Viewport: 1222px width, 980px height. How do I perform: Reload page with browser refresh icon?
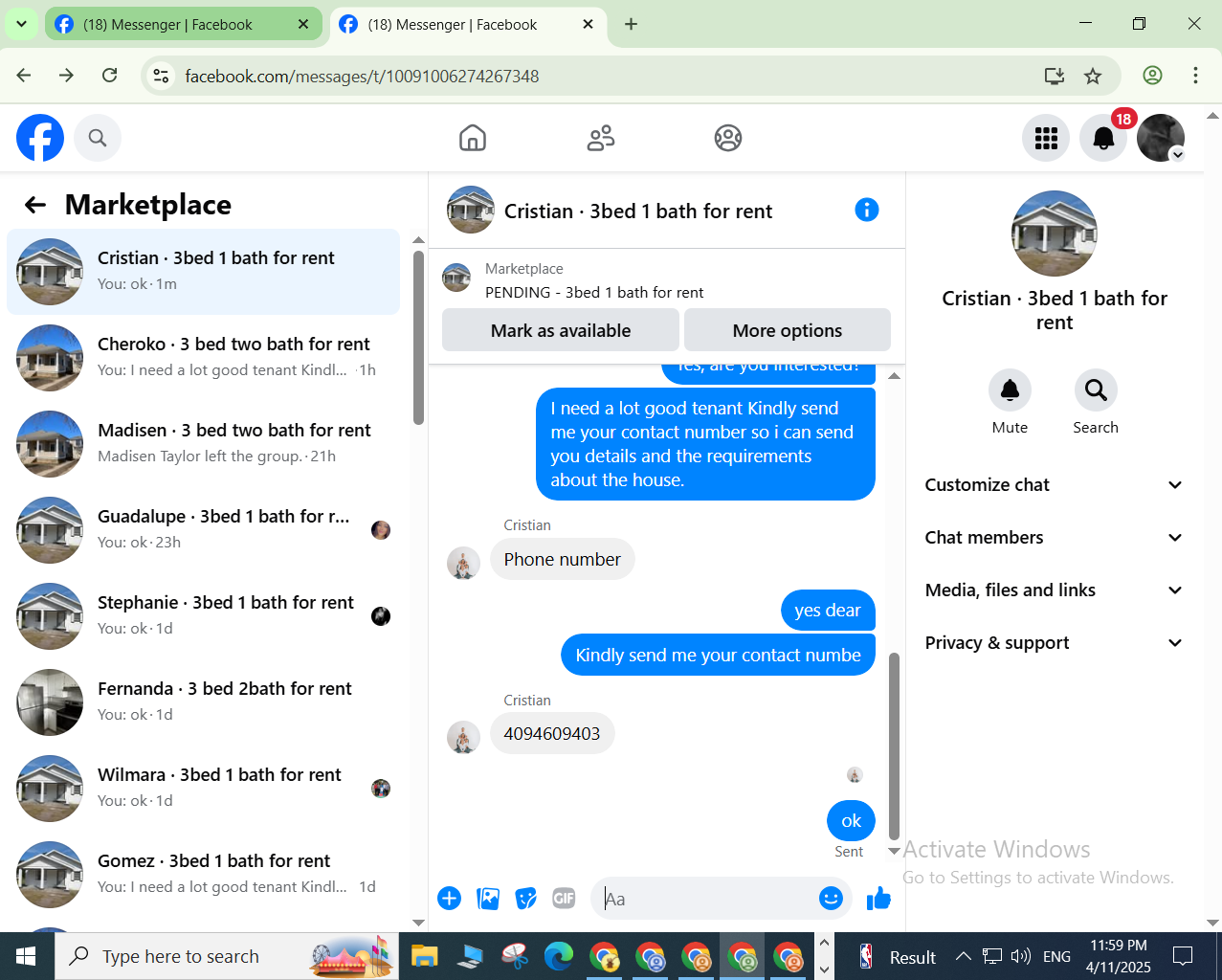110,76
